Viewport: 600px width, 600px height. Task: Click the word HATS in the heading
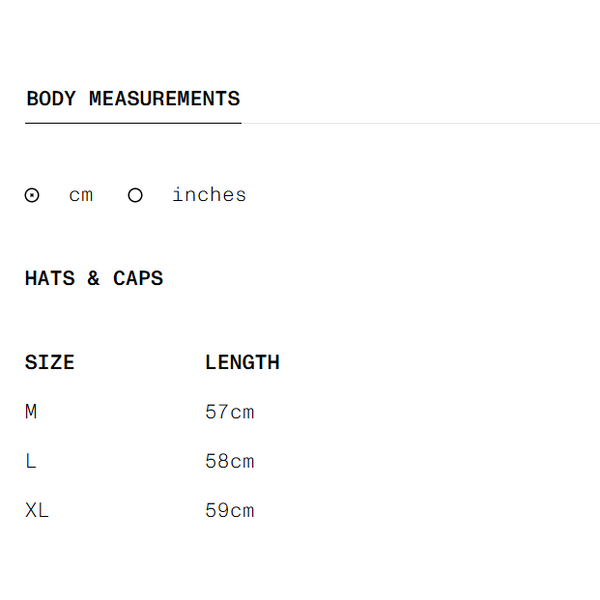(x=50, y=279)
